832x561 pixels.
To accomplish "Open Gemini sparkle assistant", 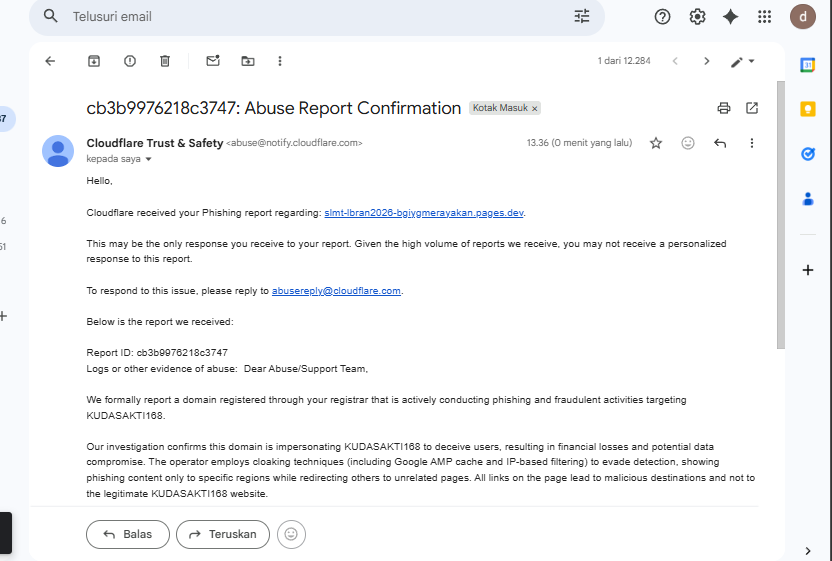I will tap(731, 17).
